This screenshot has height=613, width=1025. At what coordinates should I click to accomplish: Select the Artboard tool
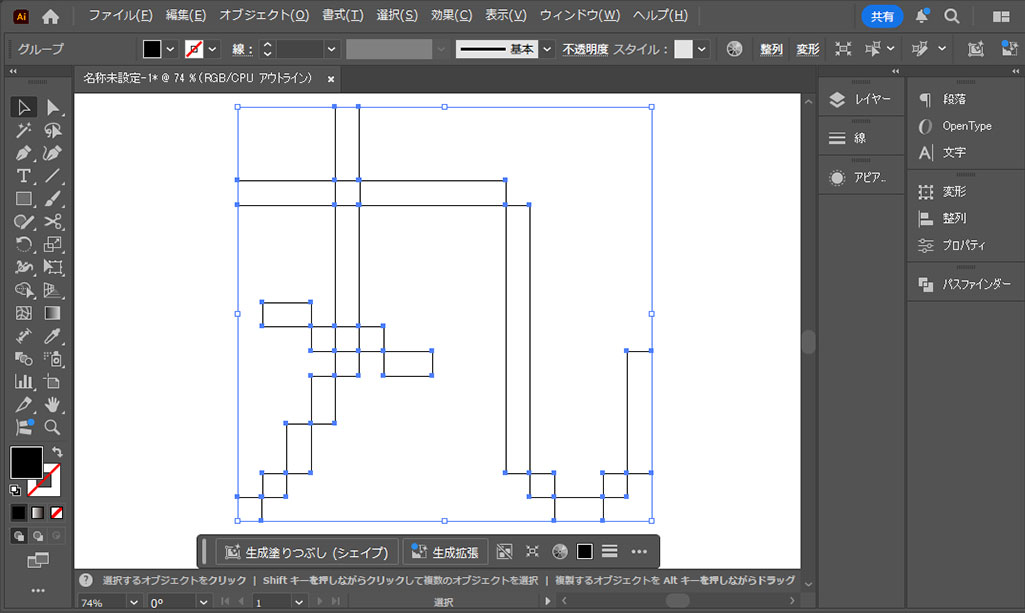(x=52, y=382)
